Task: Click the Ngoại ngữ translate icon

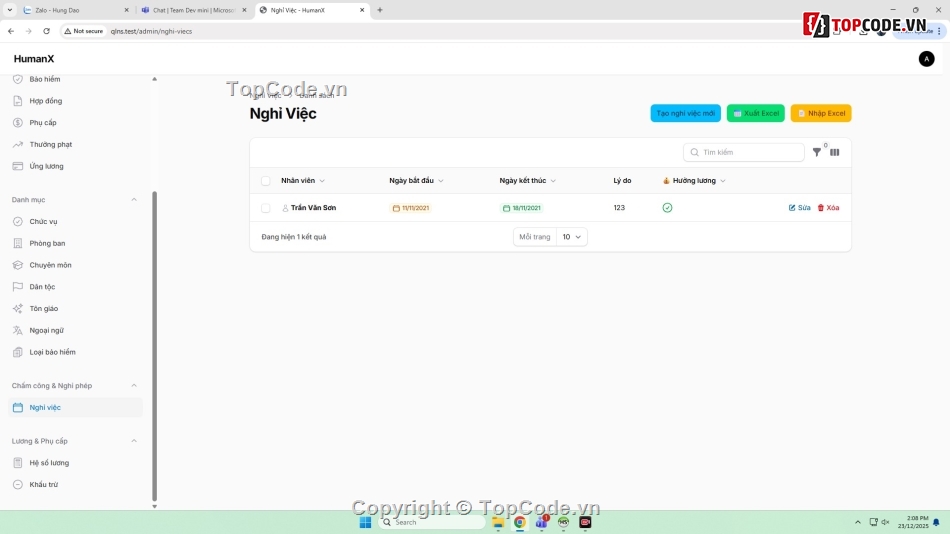Action: point(18,330)
